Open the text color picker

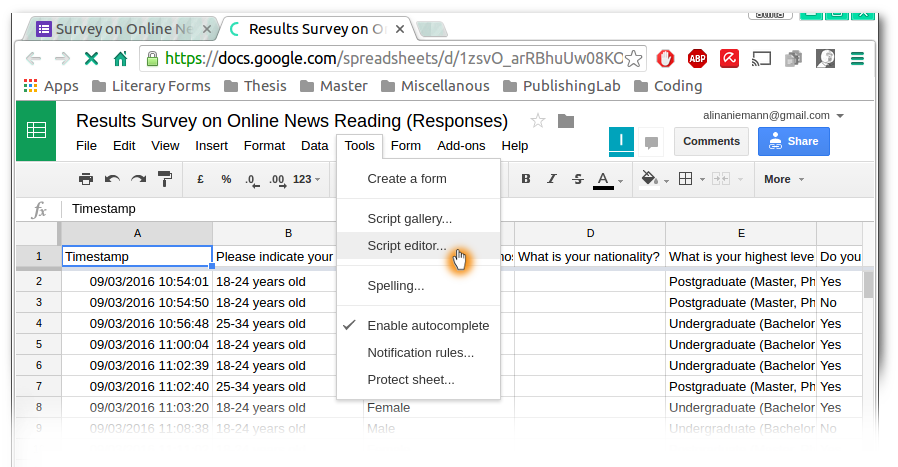click(x=603, y=180)
